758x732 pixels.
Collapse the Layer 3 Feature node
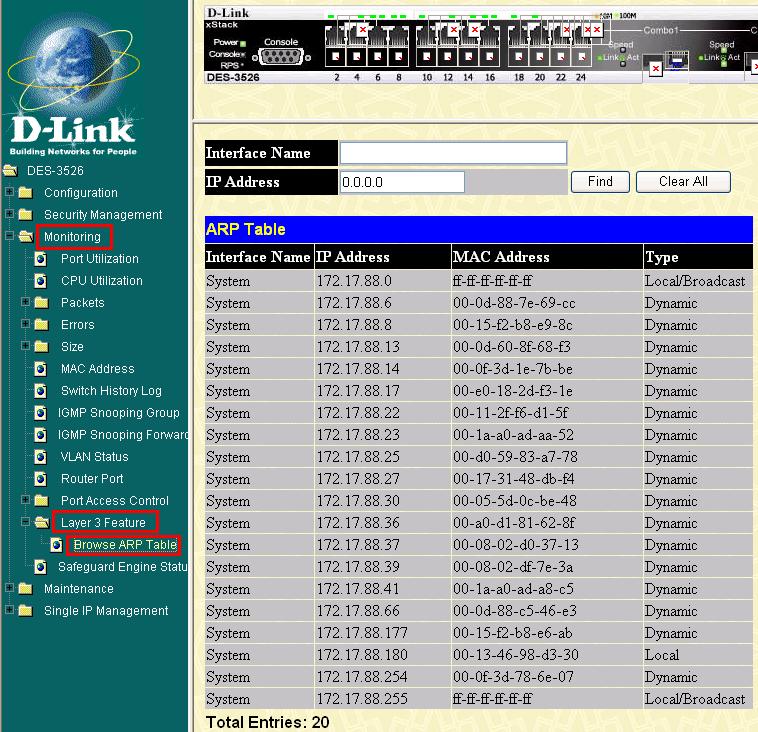(x=26, y=522)
